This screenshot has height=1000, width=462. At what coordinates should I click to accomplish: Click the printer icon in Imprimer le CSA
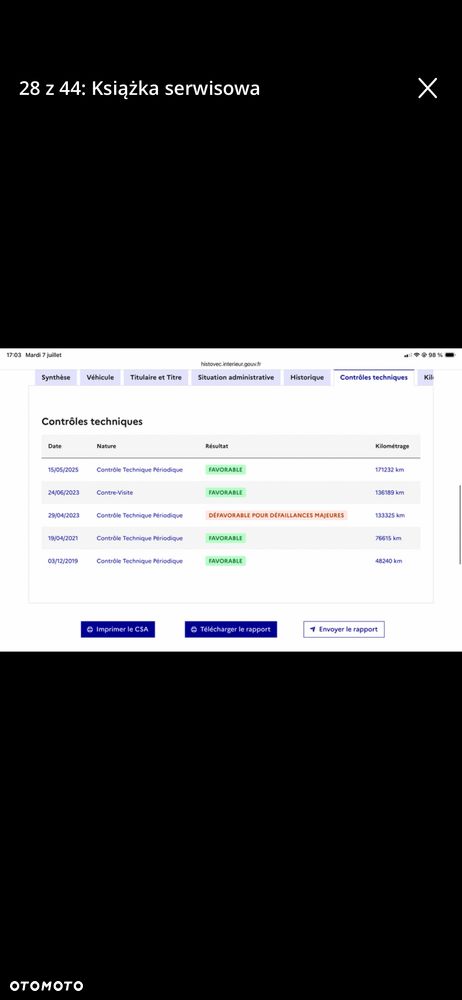point(90,629)
